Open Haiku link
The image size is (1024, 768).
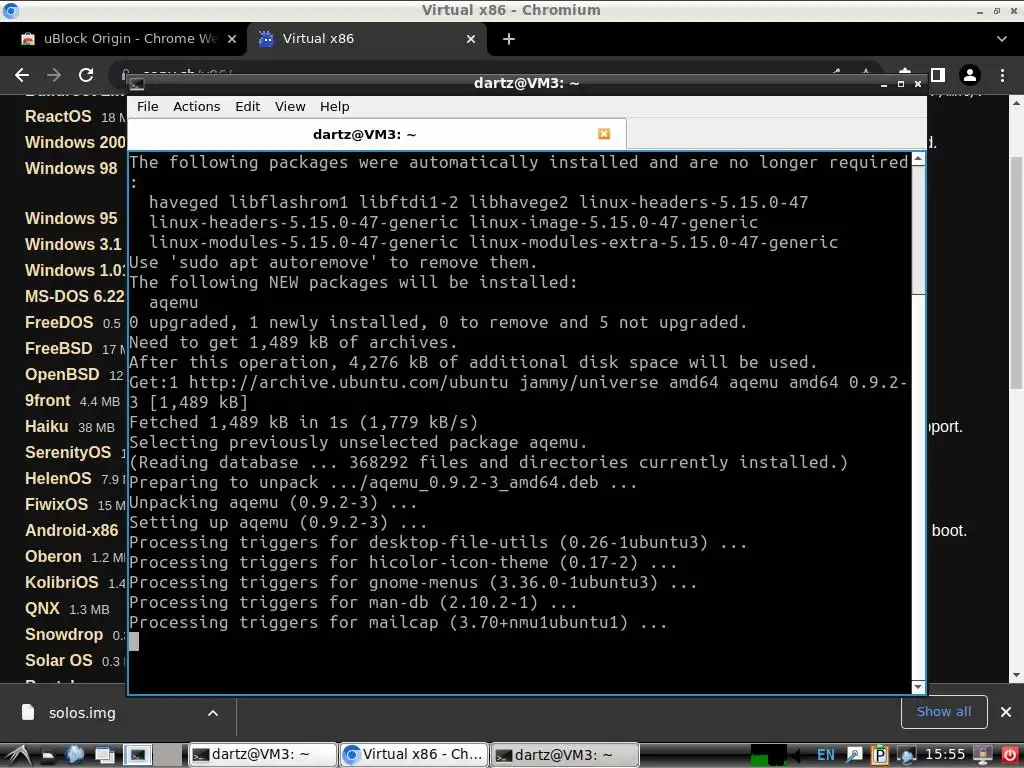click(x=46, y=427)
